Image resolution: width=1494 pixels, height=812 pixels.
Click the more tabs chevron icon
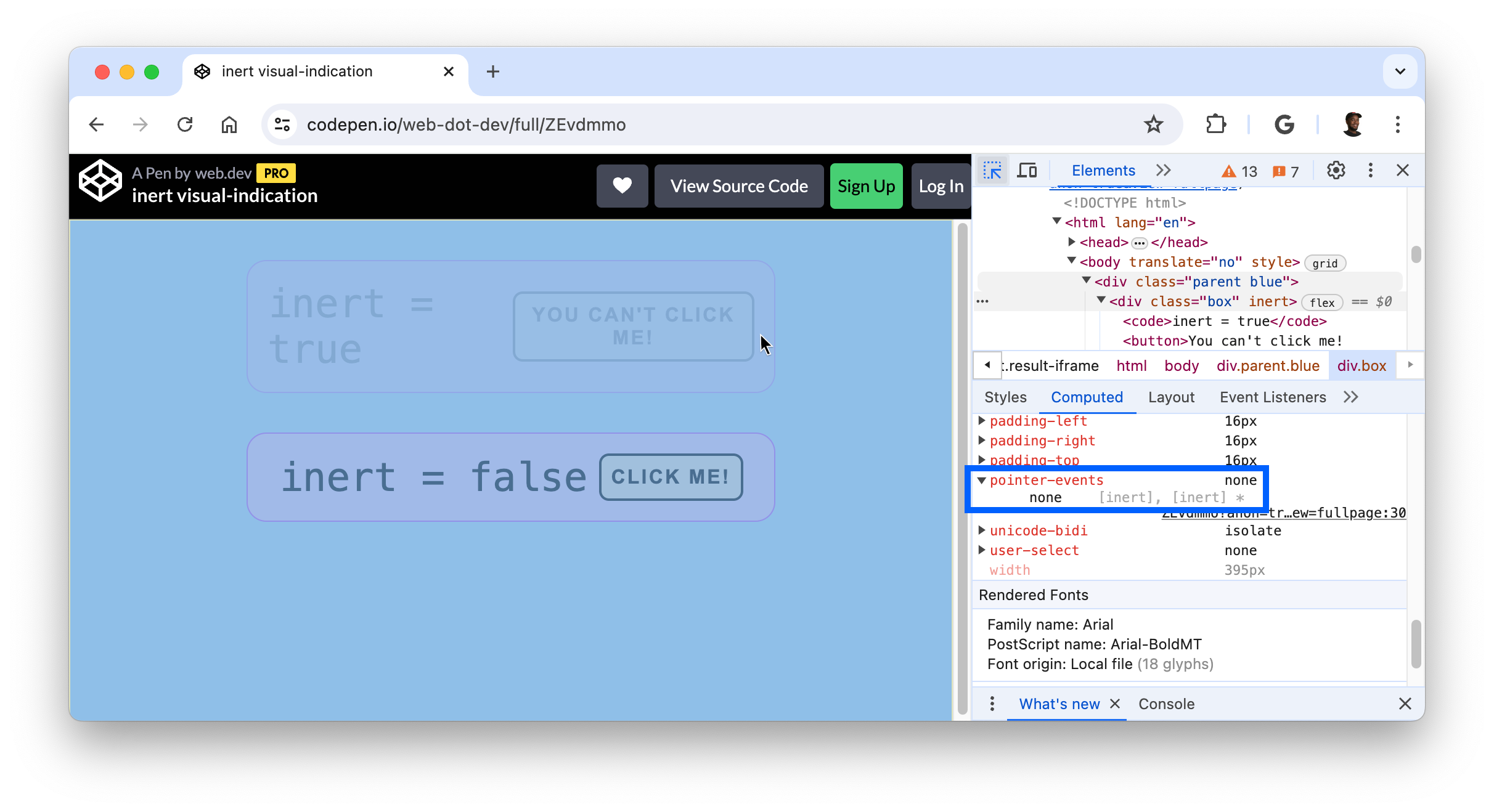point(1163,170)
